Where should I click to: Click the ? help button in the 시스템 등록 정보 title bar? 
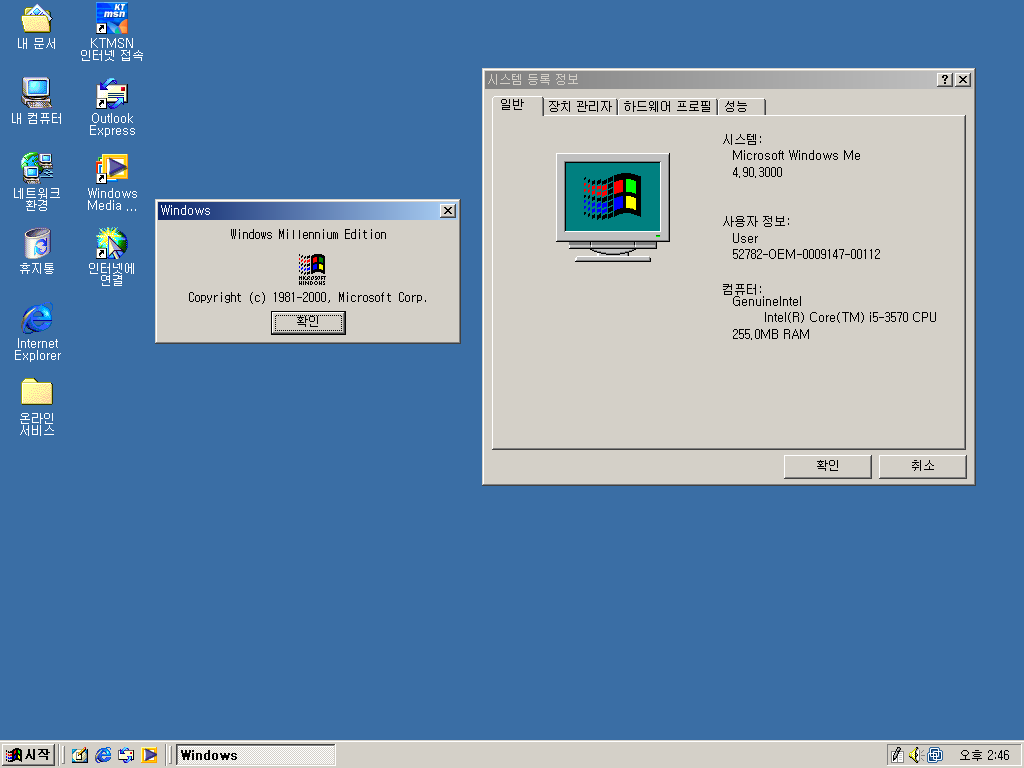[944, 80]
